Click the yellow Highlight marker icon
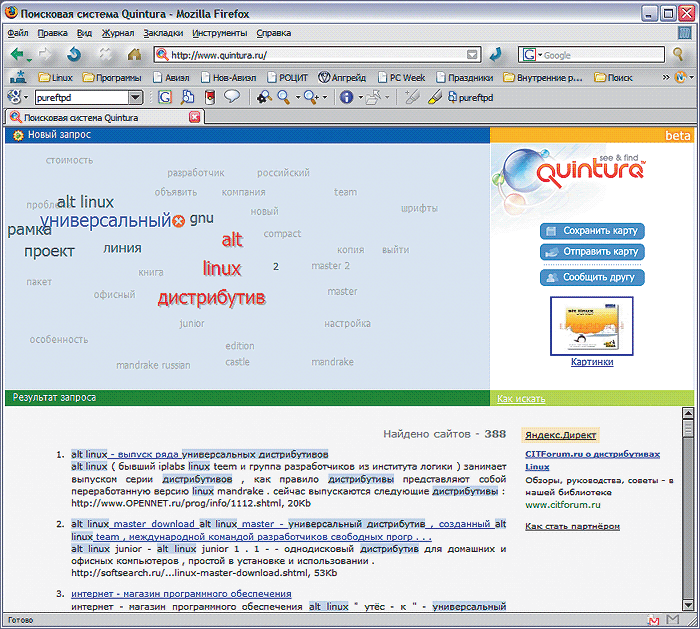Screen dimensions: 700x629 pos(434,97)
